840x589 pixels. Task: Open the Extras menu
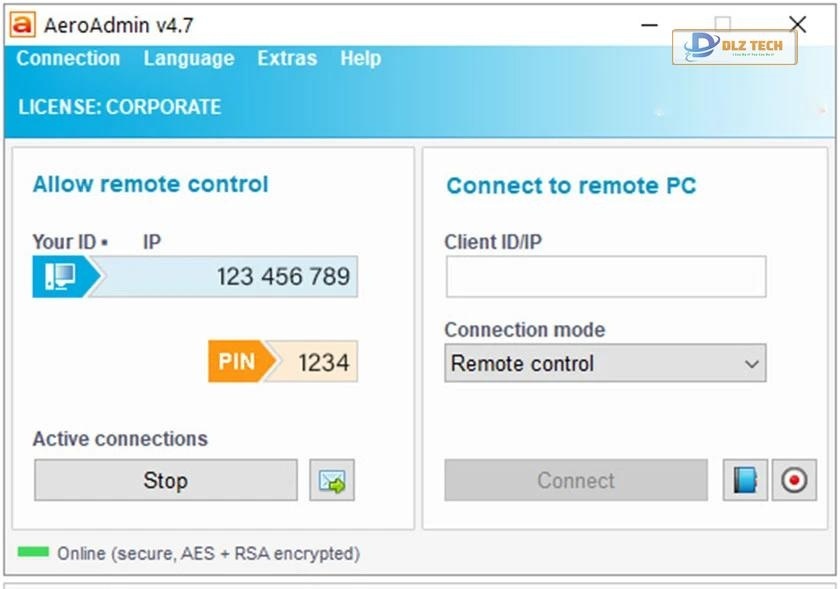pyautogui.click(x=287, y=59)
